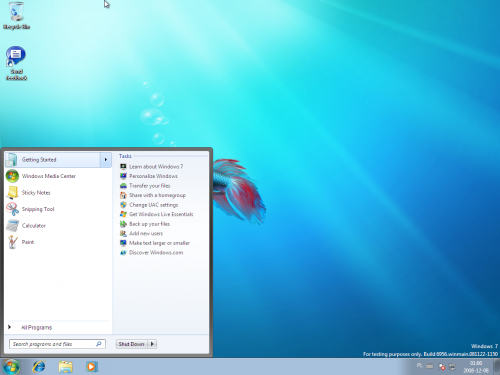500x375 pixels.
Task: Click the Snipping Tool scissors icon
Action: point(12,209)
